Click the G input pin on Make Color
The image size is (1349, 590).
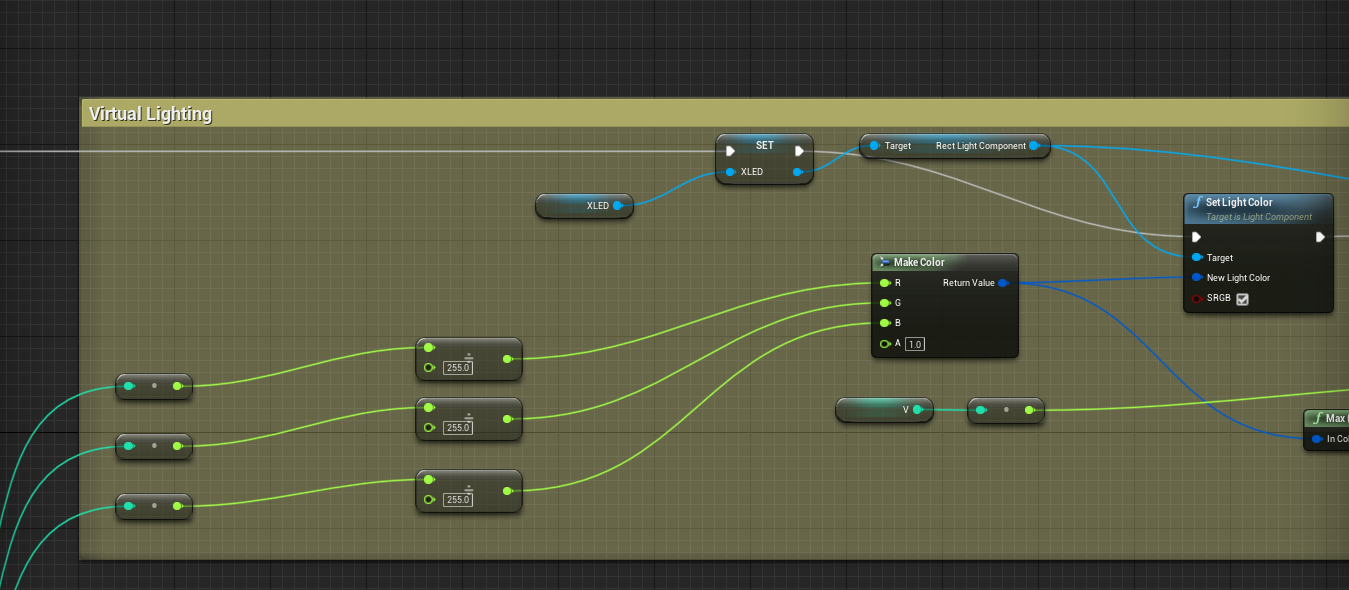[884, 303]
